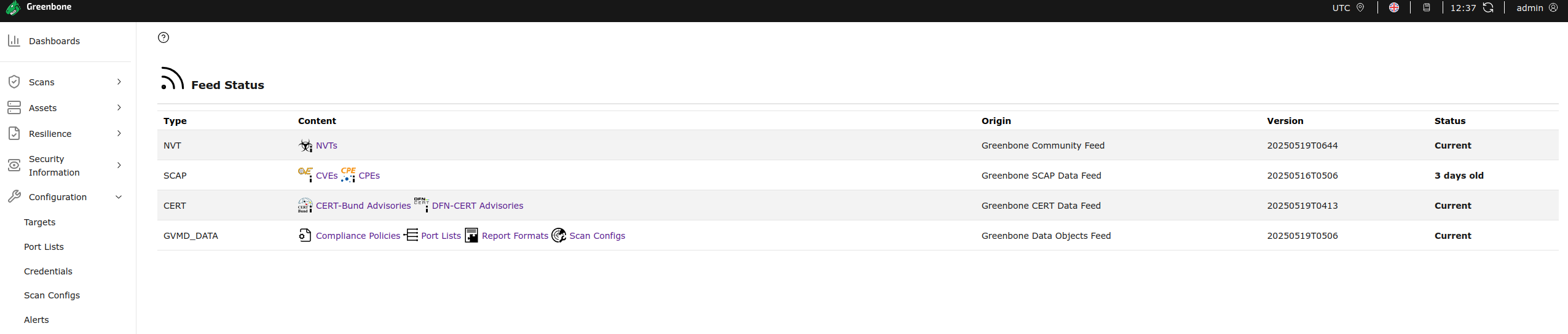This screenshot has height=334, width=1568.
Task: Select Targets under Configuration
Action: click(x=39, y=222)
